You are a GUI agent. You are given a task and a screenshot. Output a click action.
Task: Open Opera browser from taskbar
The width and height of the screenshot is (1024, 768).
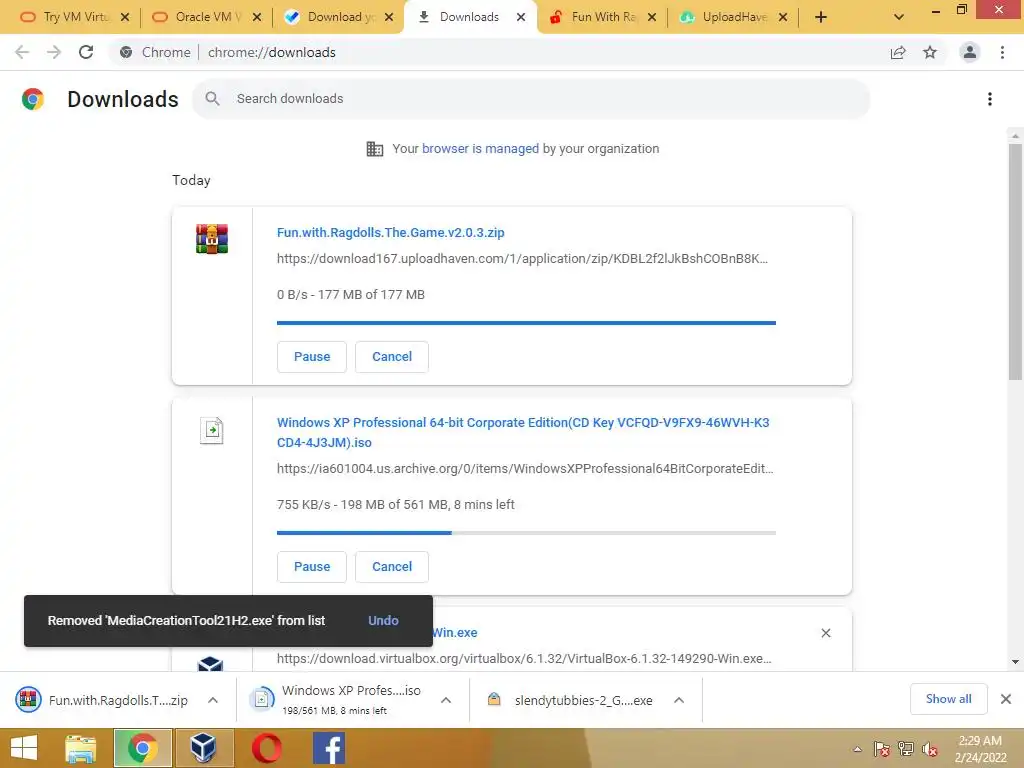pos(267,748)
